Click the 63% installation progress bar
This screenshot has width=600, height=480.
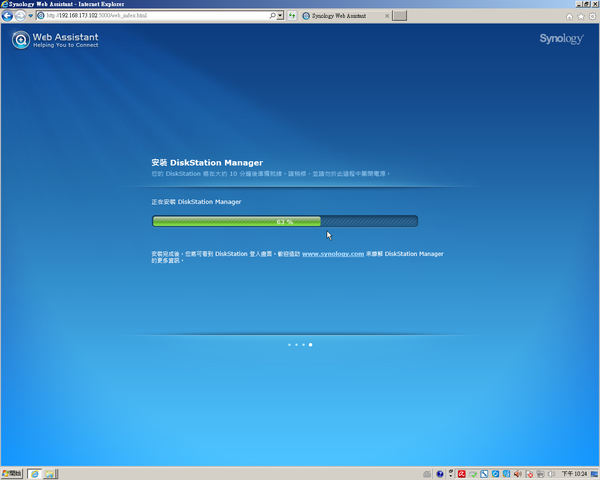coord(285,221)
